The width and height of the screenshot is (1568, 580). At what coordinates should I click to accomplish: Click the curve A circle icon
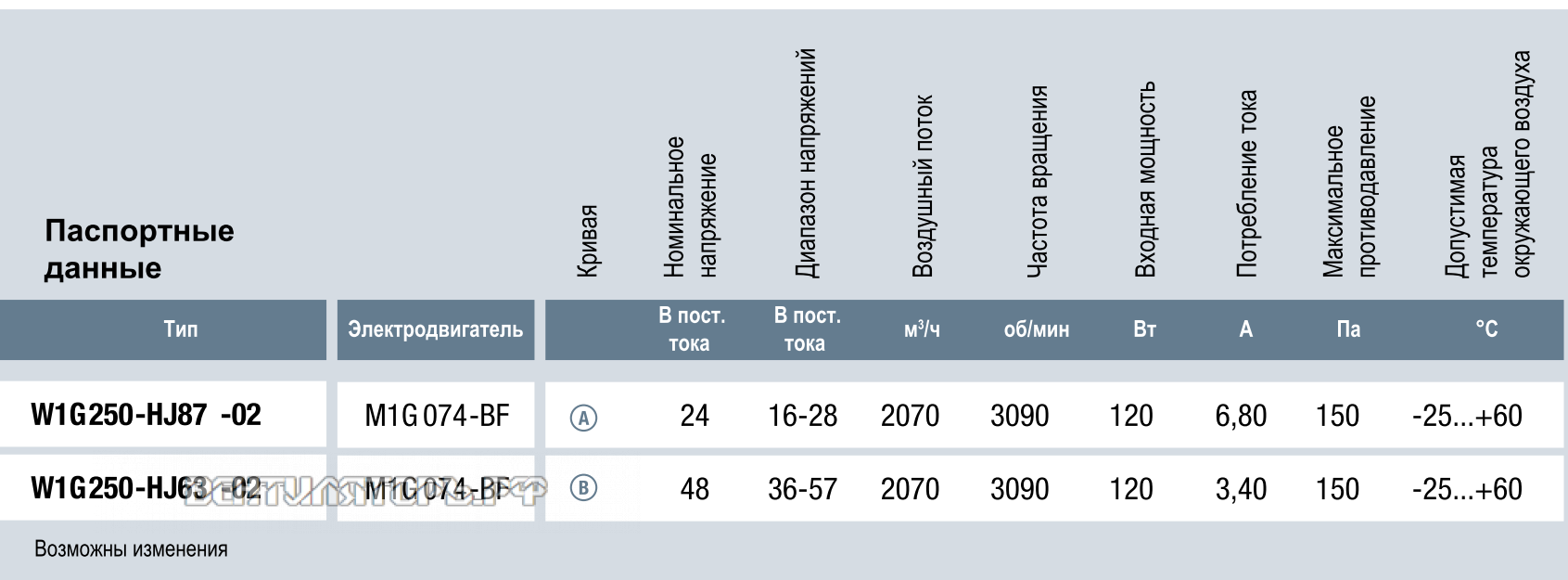583,419
